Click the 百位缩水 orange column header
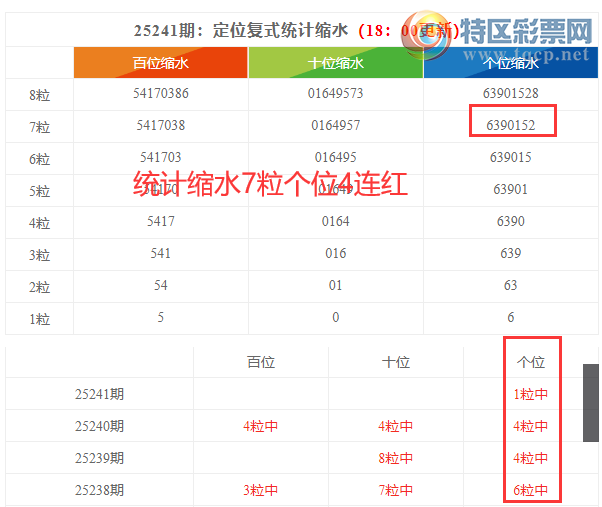This screenshot has width=602, height=507. [160, 63]
